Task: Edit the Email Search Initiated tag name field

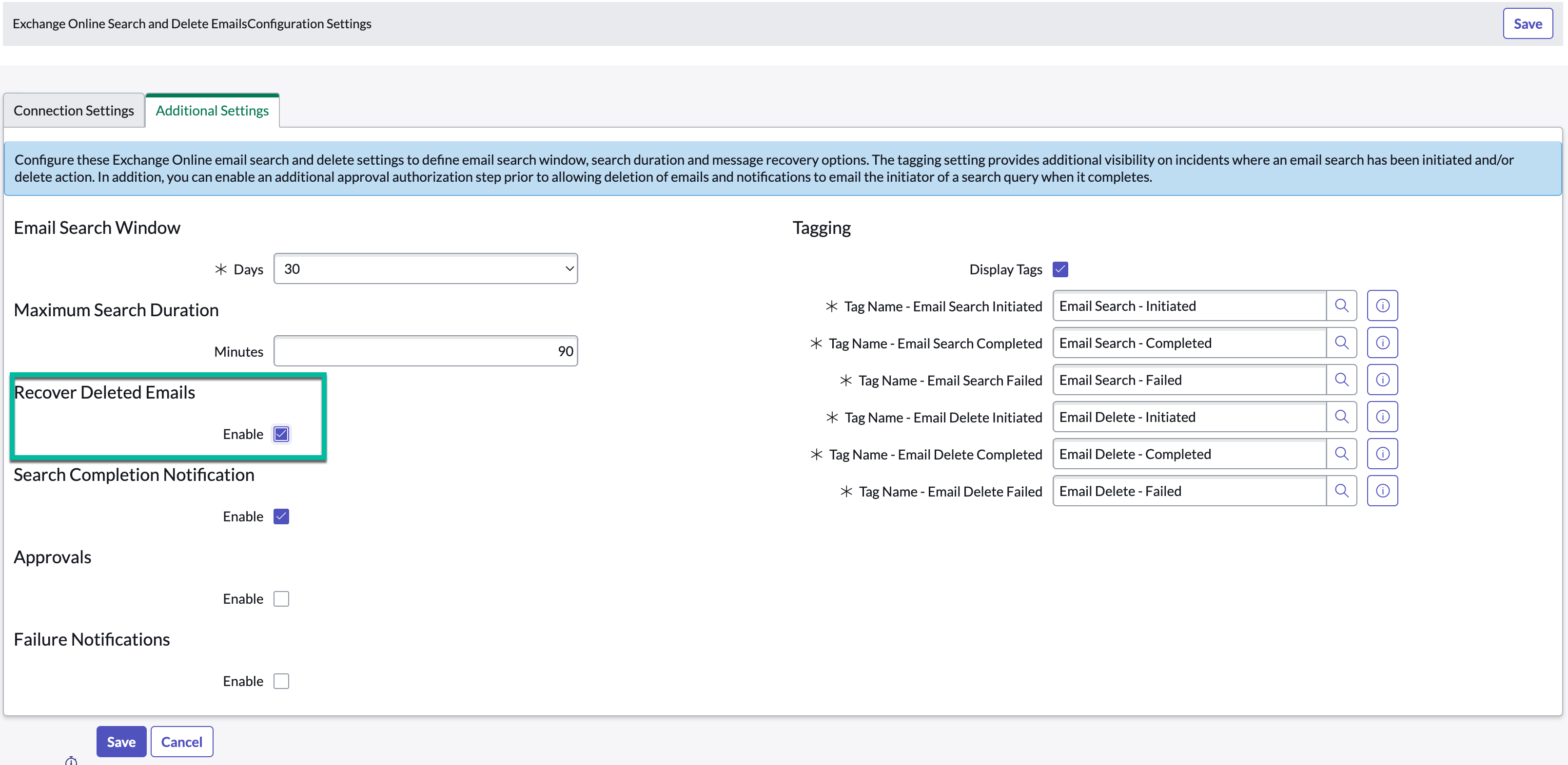Action: [1189, 306]
